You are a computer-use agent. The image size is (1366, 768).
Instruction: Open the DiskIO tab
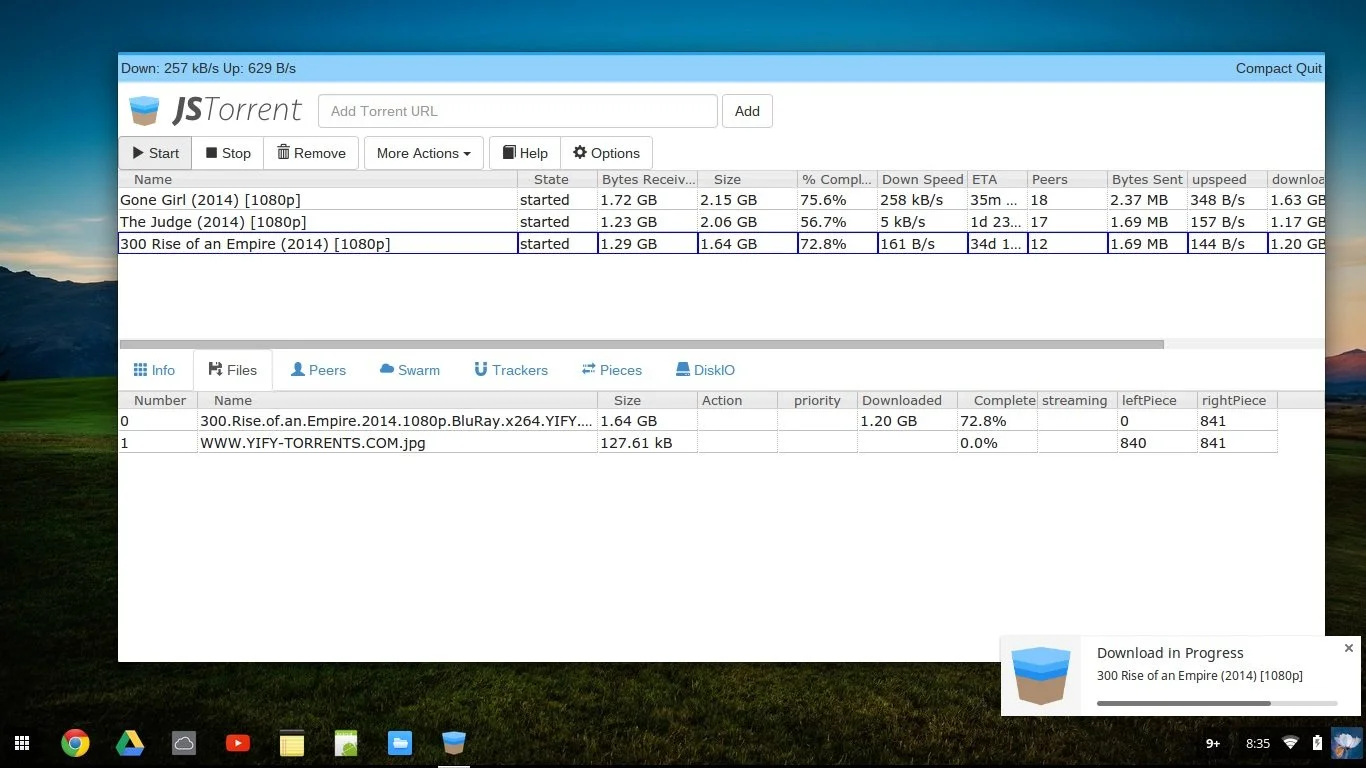pyautogui.click(x=706, y=370)
